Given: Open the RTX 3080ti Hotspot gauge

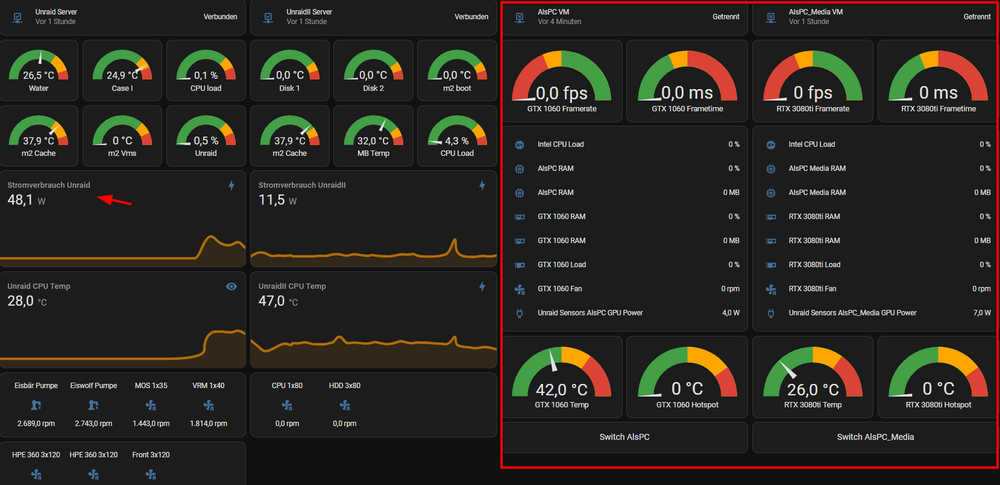Looking at the screenshot, I should pos(938,377).
